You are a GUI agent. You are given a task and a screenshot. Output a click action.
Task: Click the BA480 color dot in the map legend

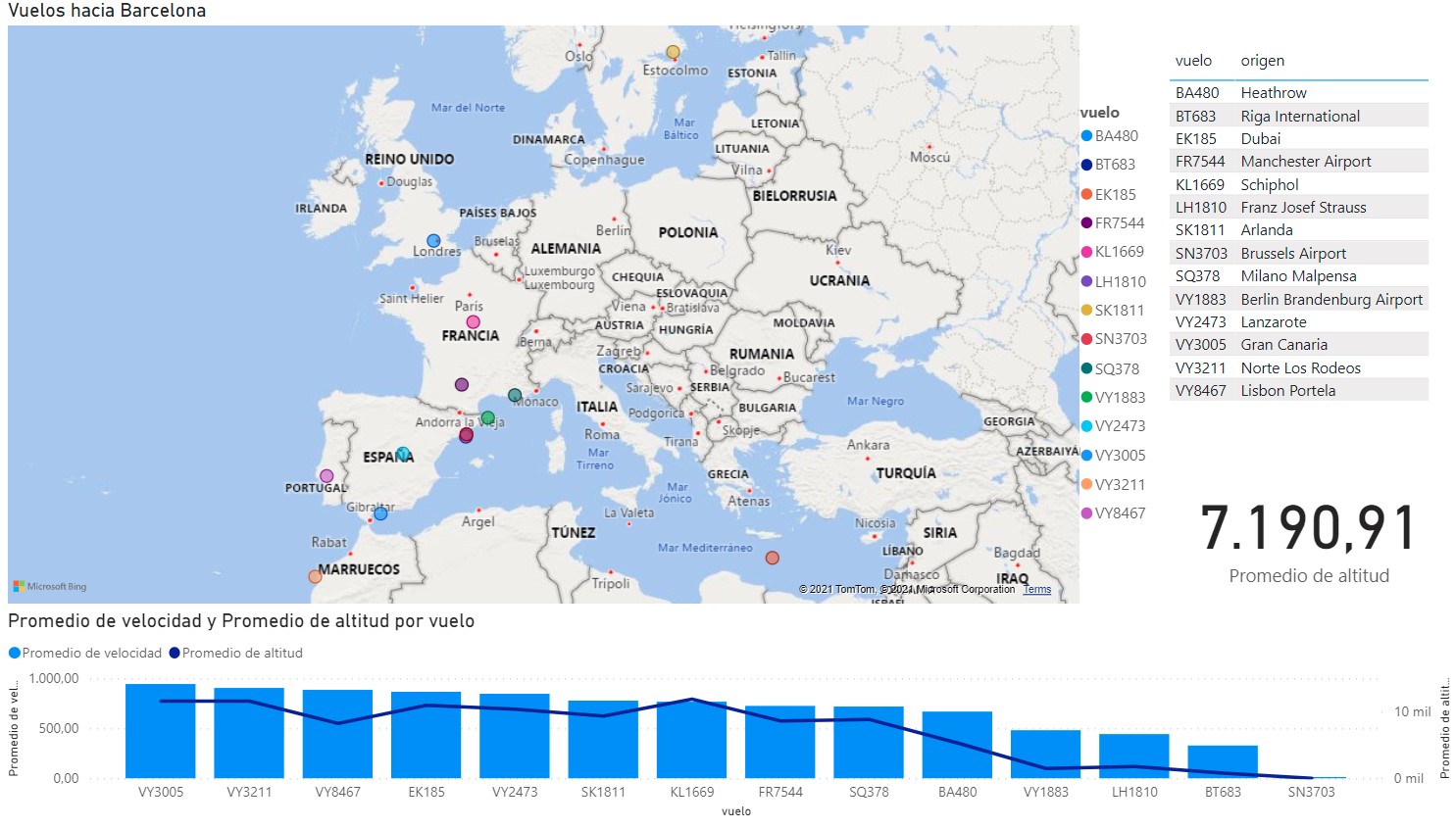[1086, 136]
